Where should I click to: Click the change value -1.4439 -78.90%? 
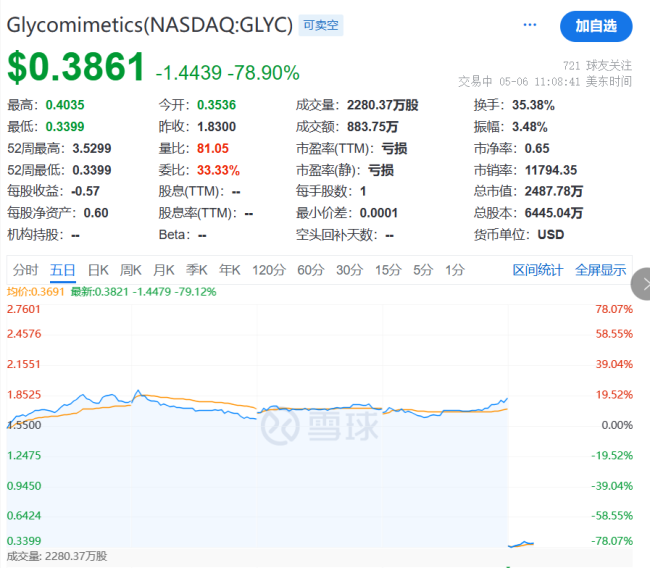pyautogui.click(x=227, y=73)
